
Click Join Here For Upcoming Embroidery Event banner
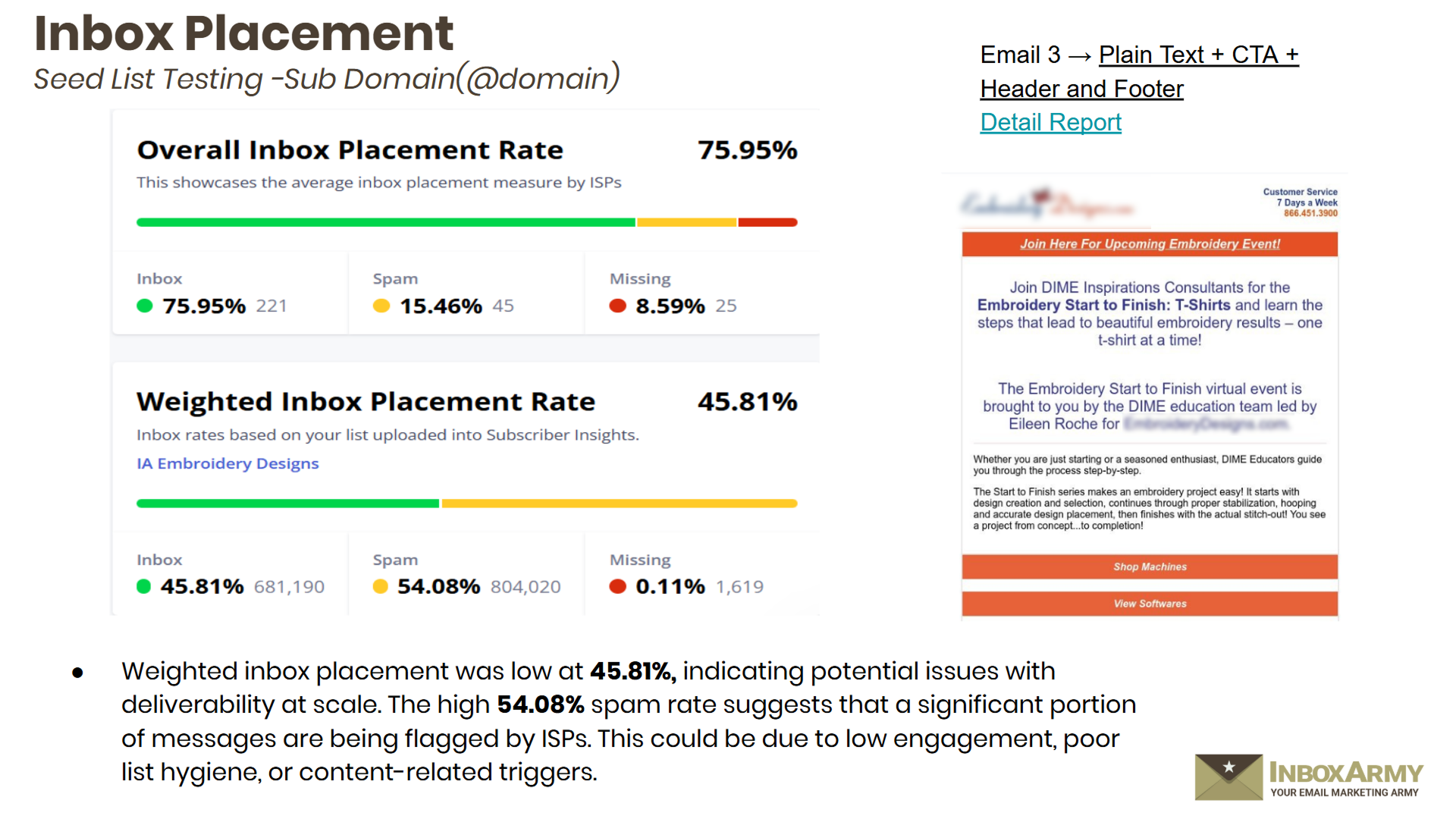coord(1150,243)
